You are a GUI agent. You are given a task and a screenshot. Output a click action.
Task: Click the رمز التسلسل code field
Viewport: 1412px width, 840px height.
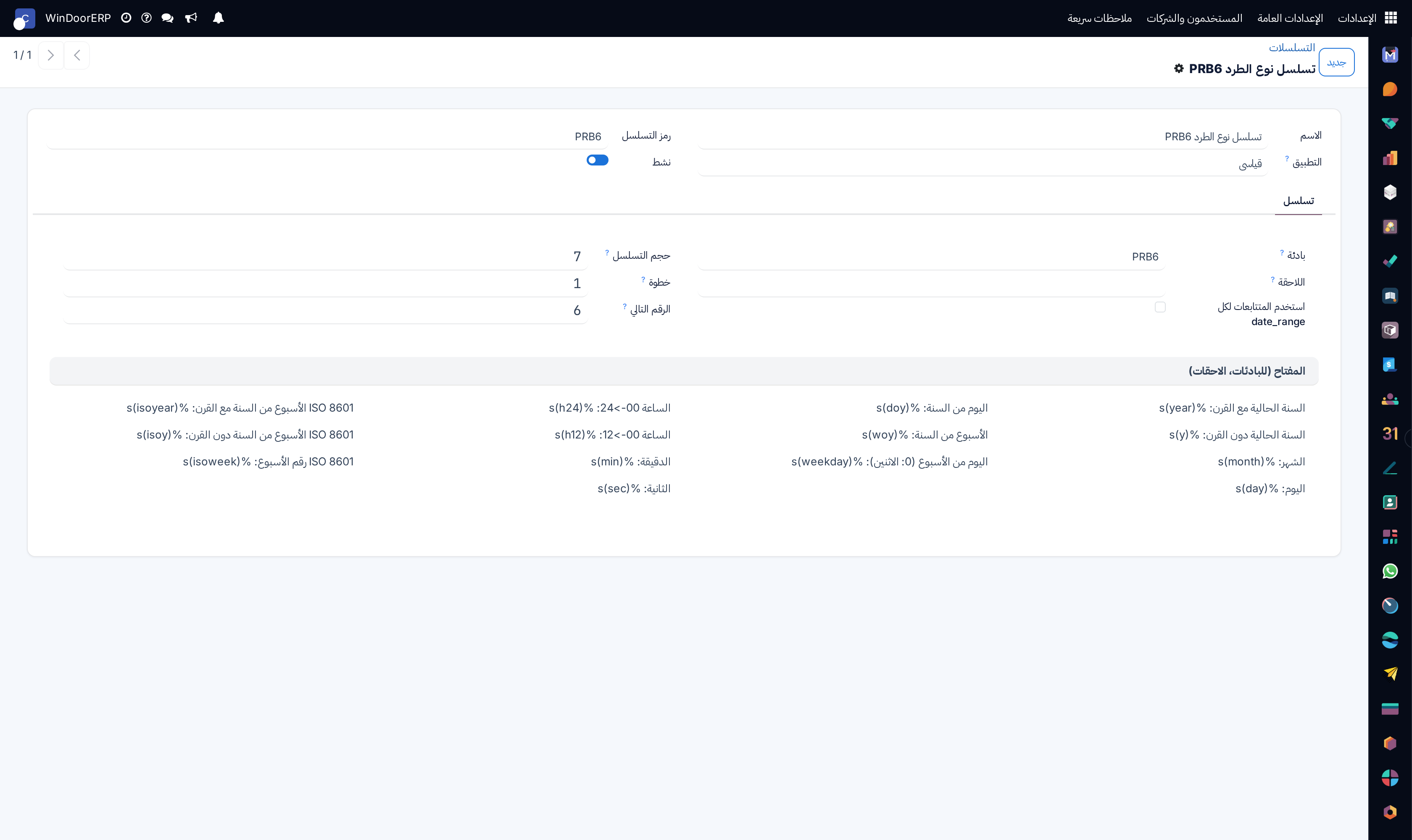[x=327, y=136]
